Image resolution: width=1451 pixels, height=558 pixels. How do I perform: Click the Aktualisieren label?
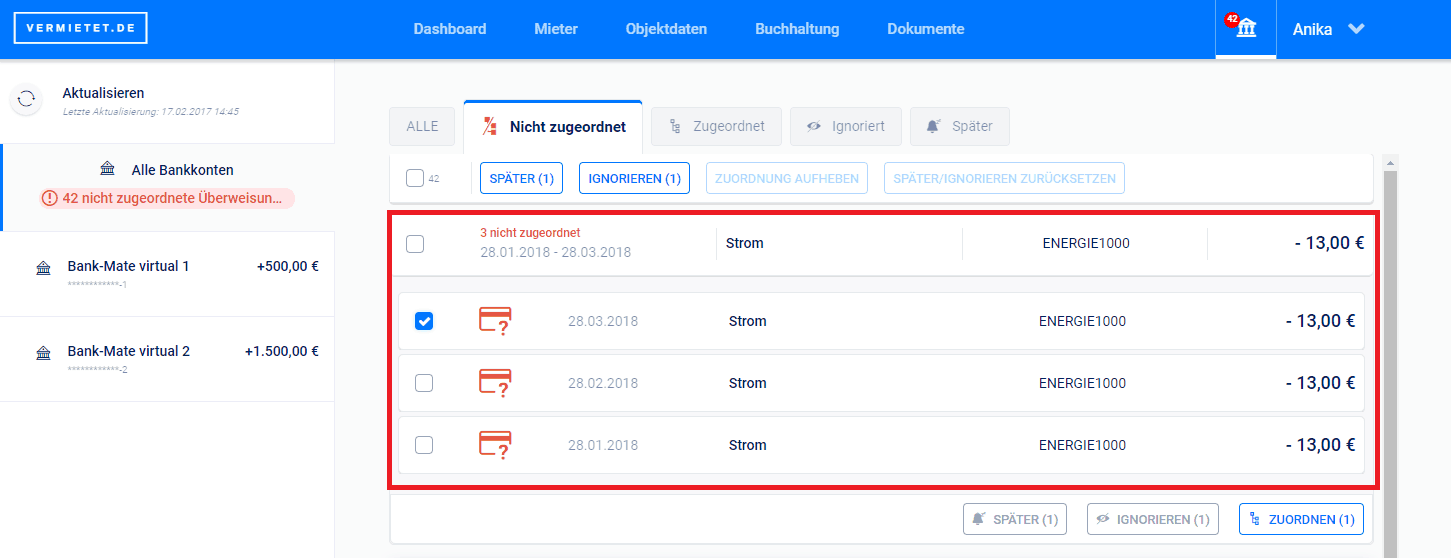tap(103, 92)
